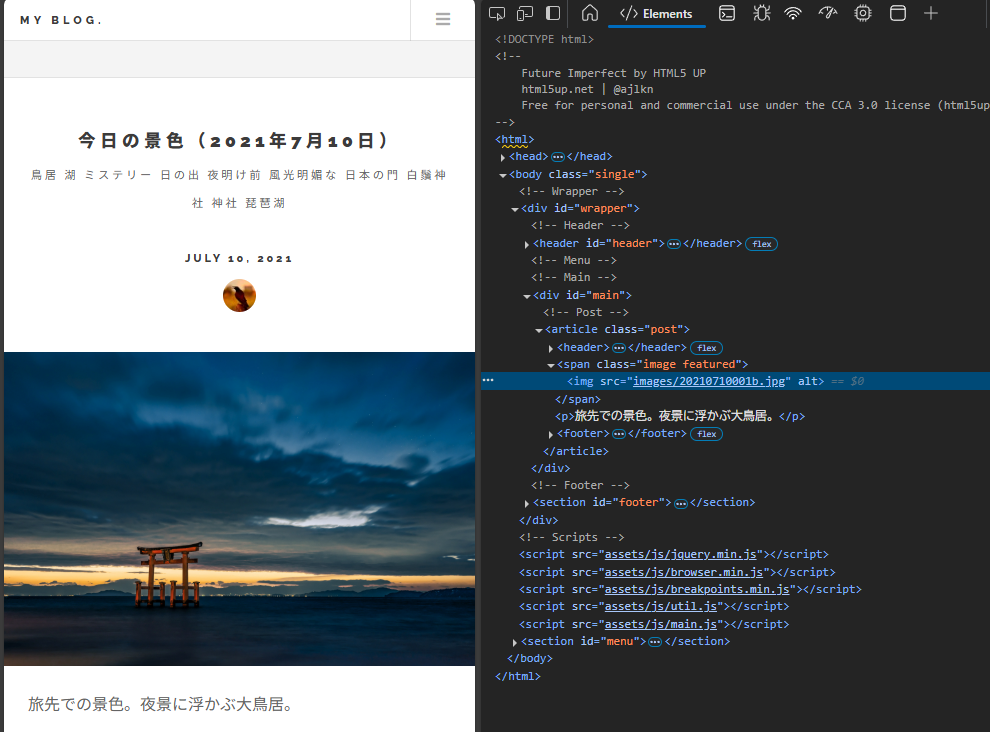The height and width of the screenshot is (732, 990).
Task: Click the featured torii gate photo
Action: [239, 508]
